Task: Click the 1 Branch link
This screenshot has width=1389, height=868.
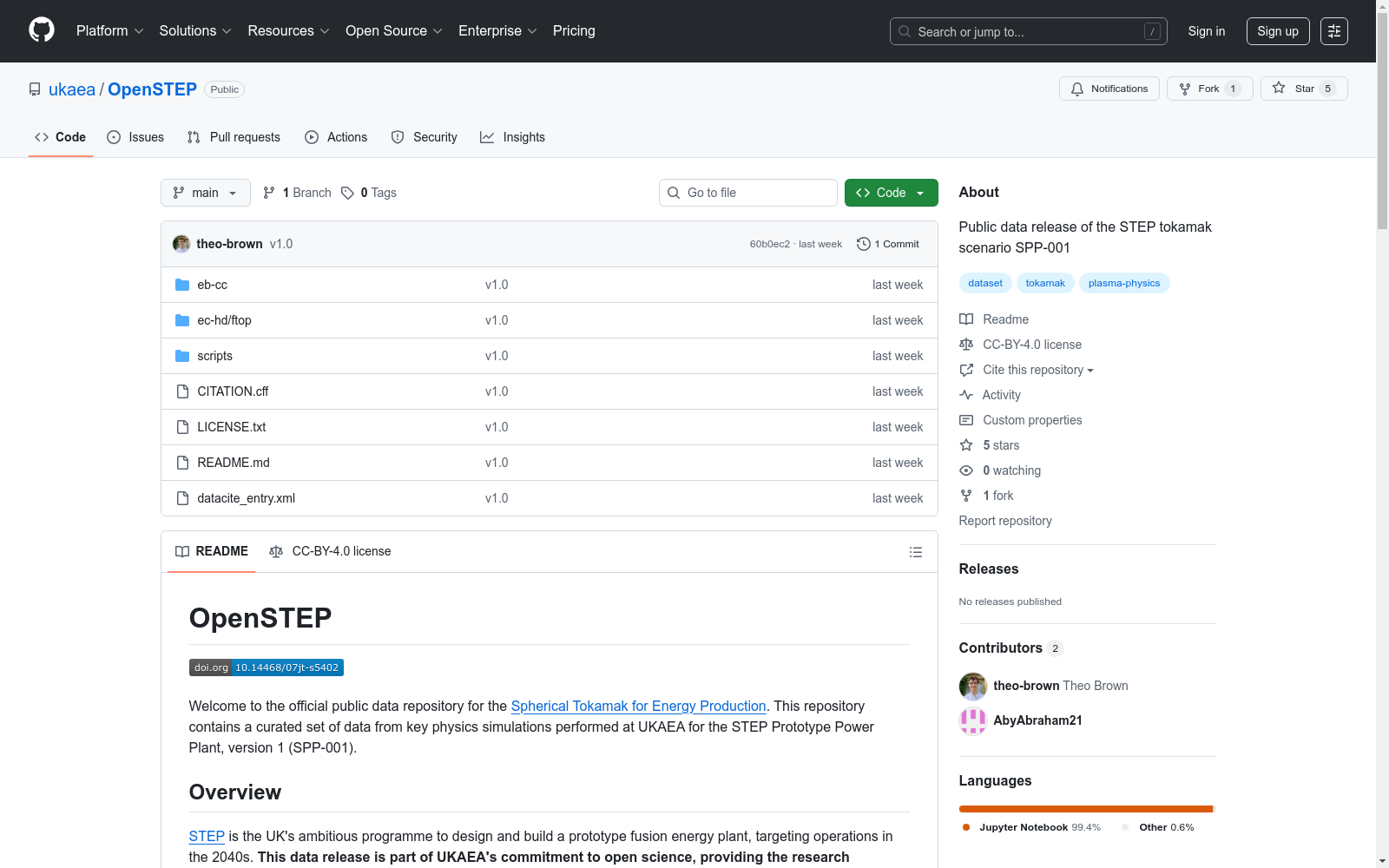Action: click(297, 193)
